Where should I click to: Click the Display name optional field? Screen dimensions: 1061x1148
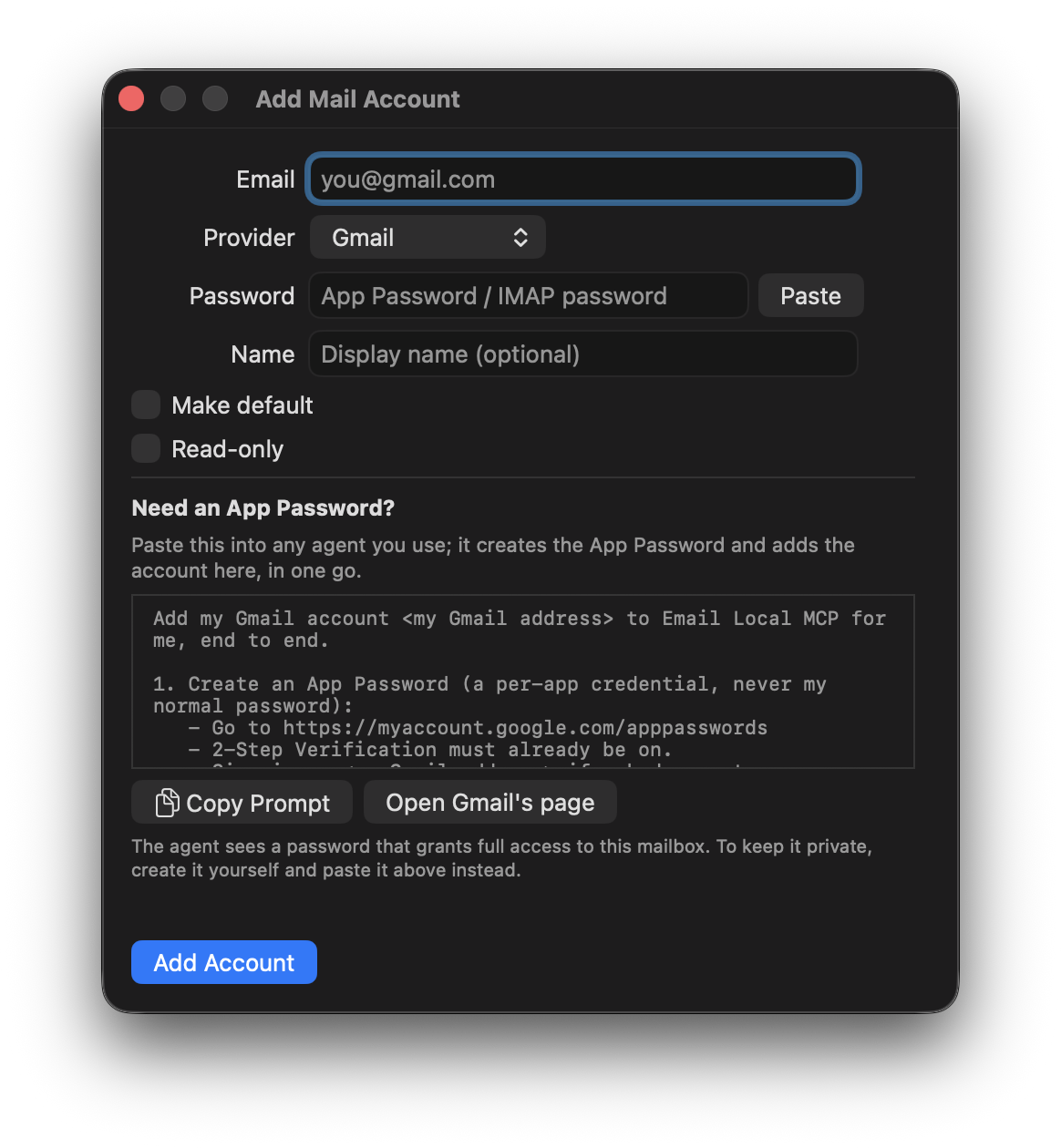click(x=583, y=354)
